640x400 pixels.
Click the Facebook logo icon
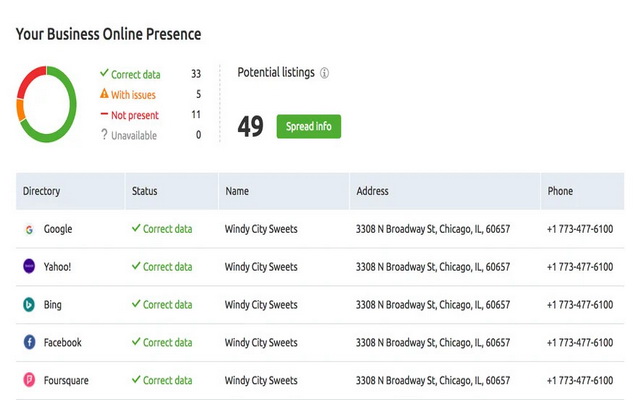coord(29,343)
